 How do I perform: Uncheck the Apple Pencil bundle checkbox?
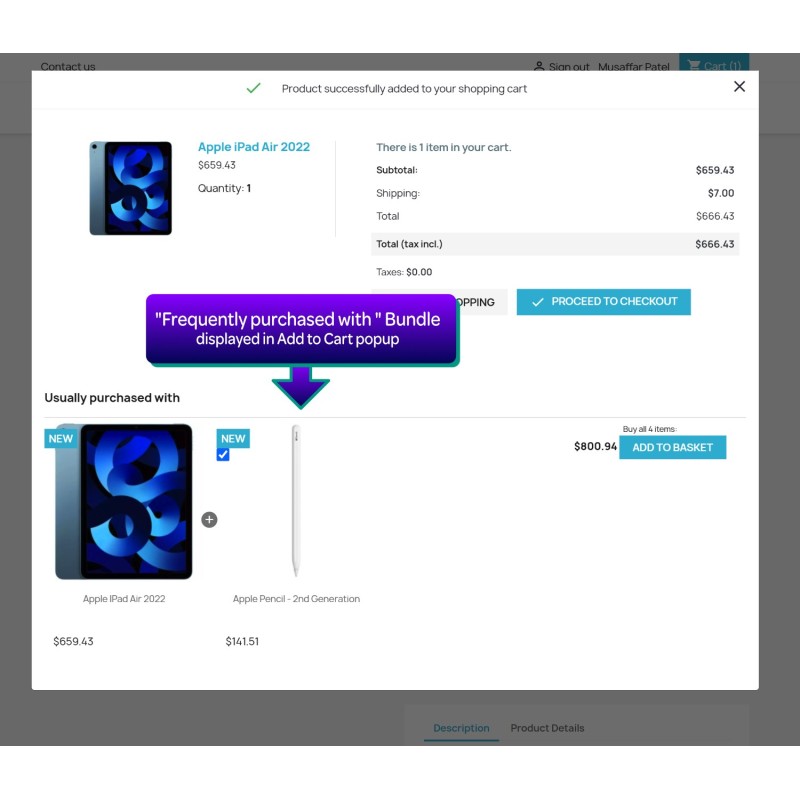pos(223,455)
